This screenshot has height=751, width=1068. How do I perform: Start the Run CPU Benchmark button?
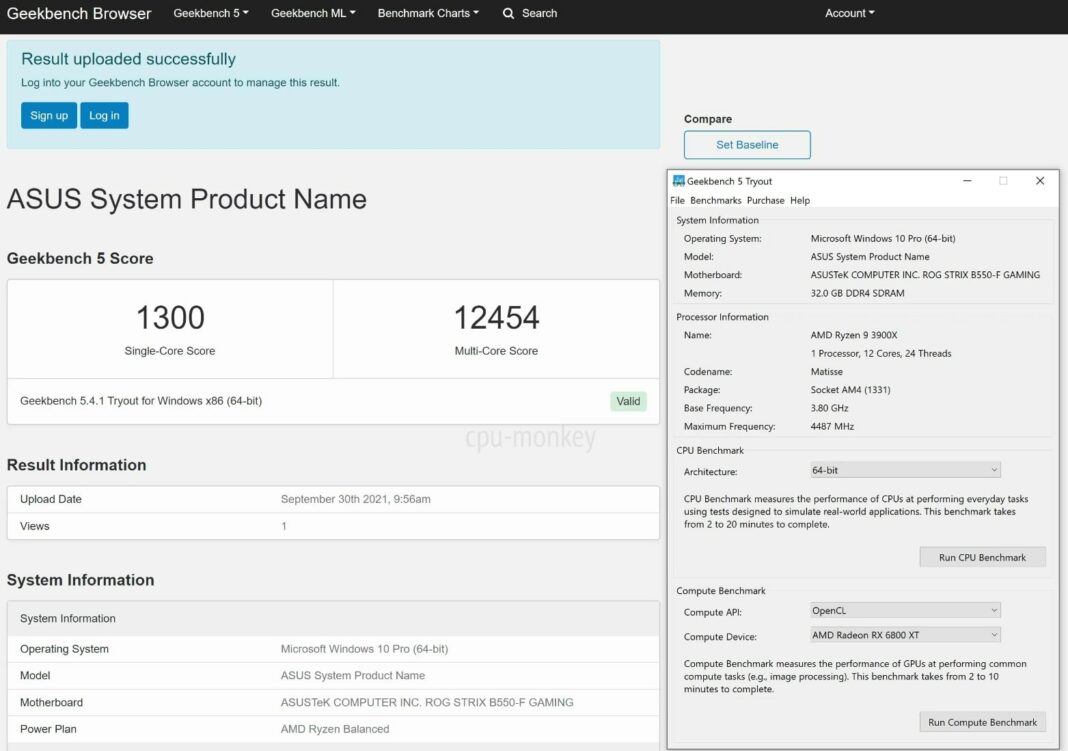coord(982,557)
